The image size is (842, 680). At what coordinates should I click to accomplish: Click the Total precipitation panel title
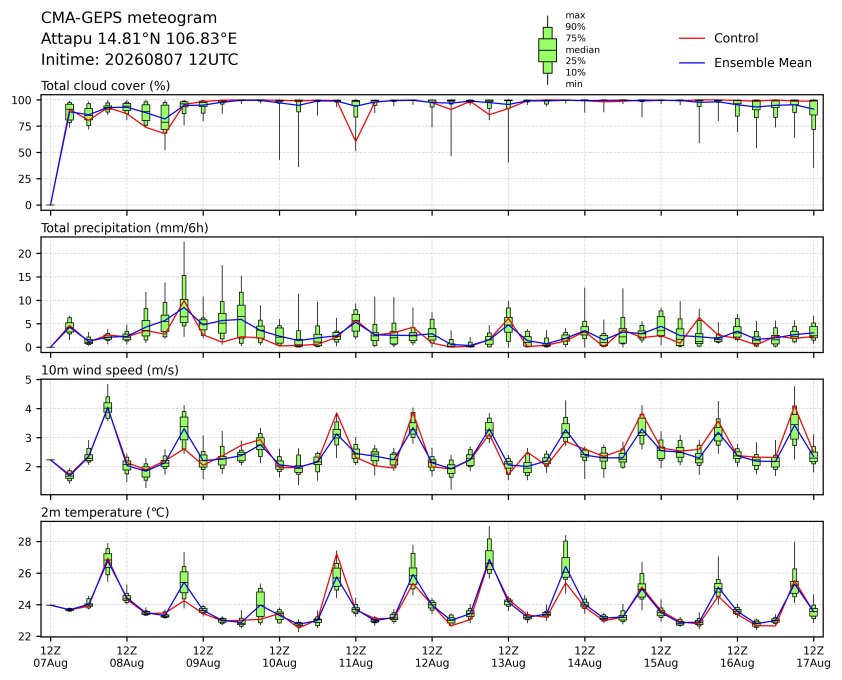125,228
